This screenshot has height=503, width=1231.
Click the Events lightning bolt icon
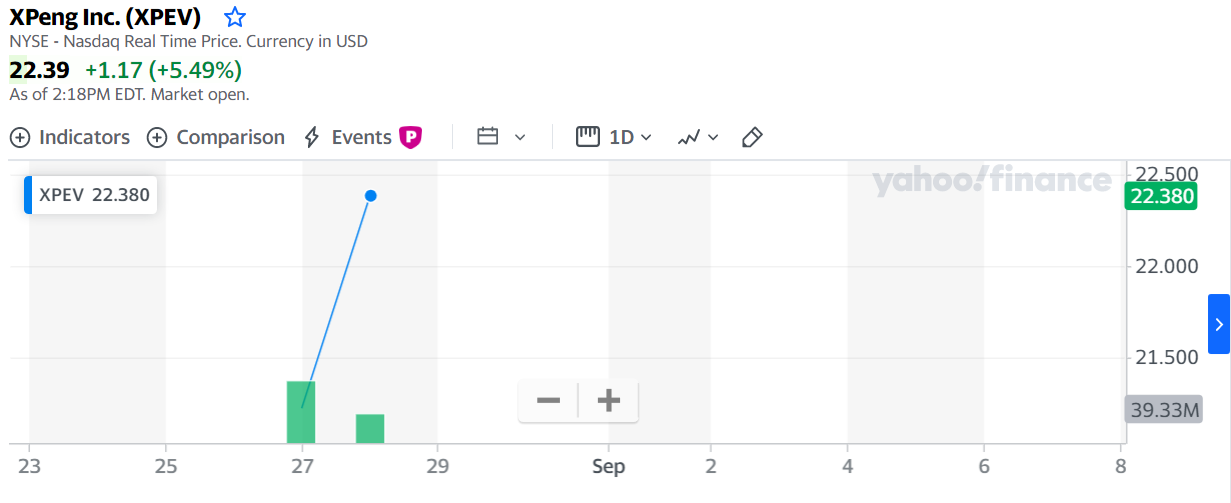pyautogui.click(x=312, y=137)
